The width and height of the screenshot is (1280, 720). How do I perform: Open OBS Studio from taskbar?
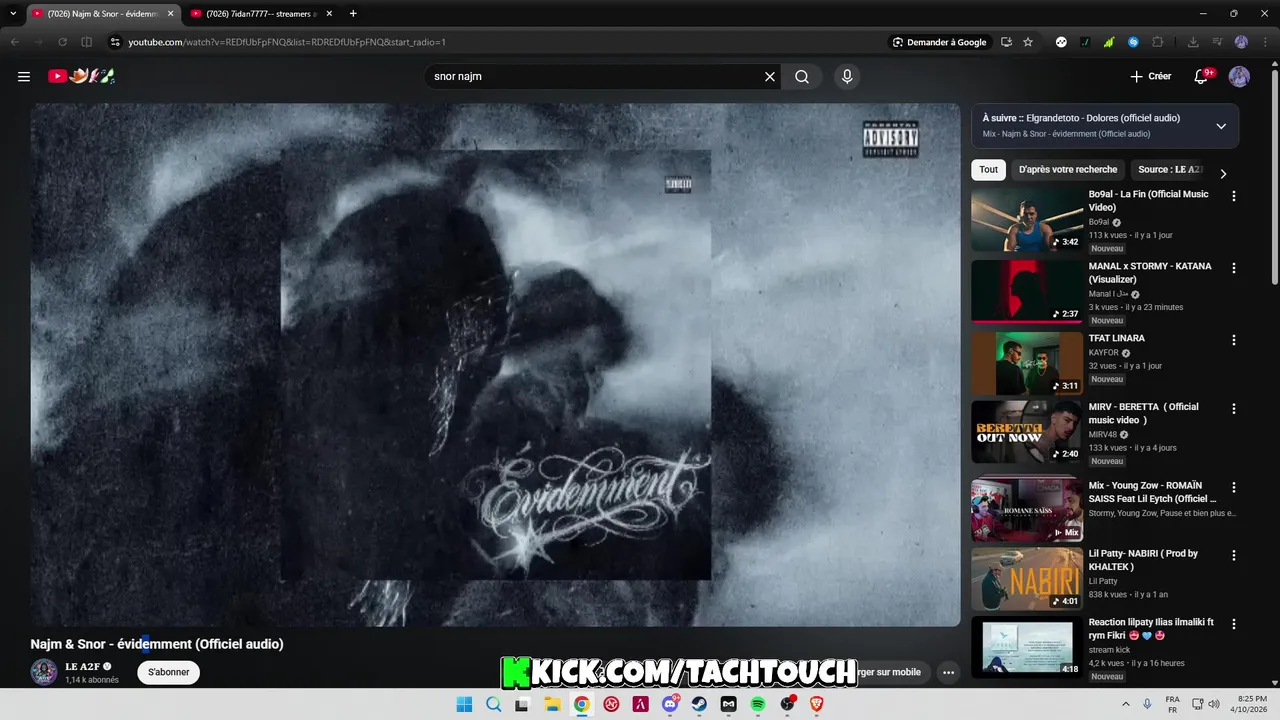point(788,704)
